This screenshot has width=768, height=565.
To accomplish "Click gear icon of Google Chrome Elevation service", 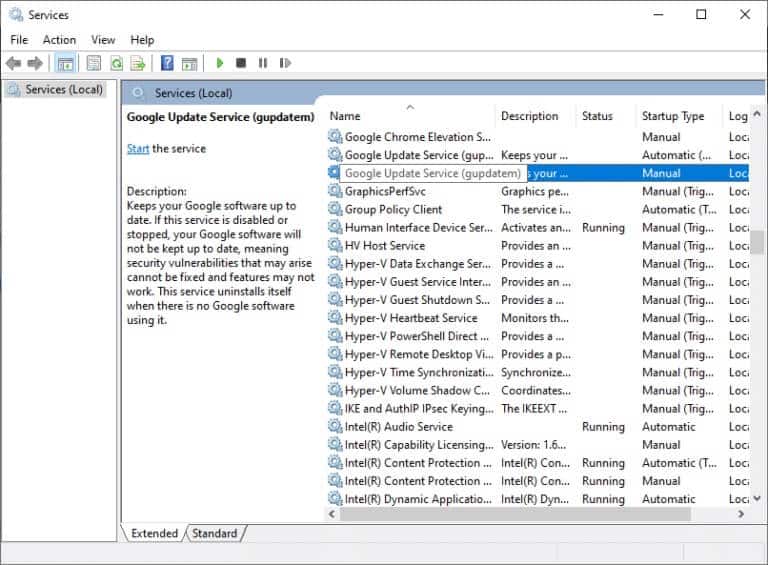I will click(x=335, y=137).
